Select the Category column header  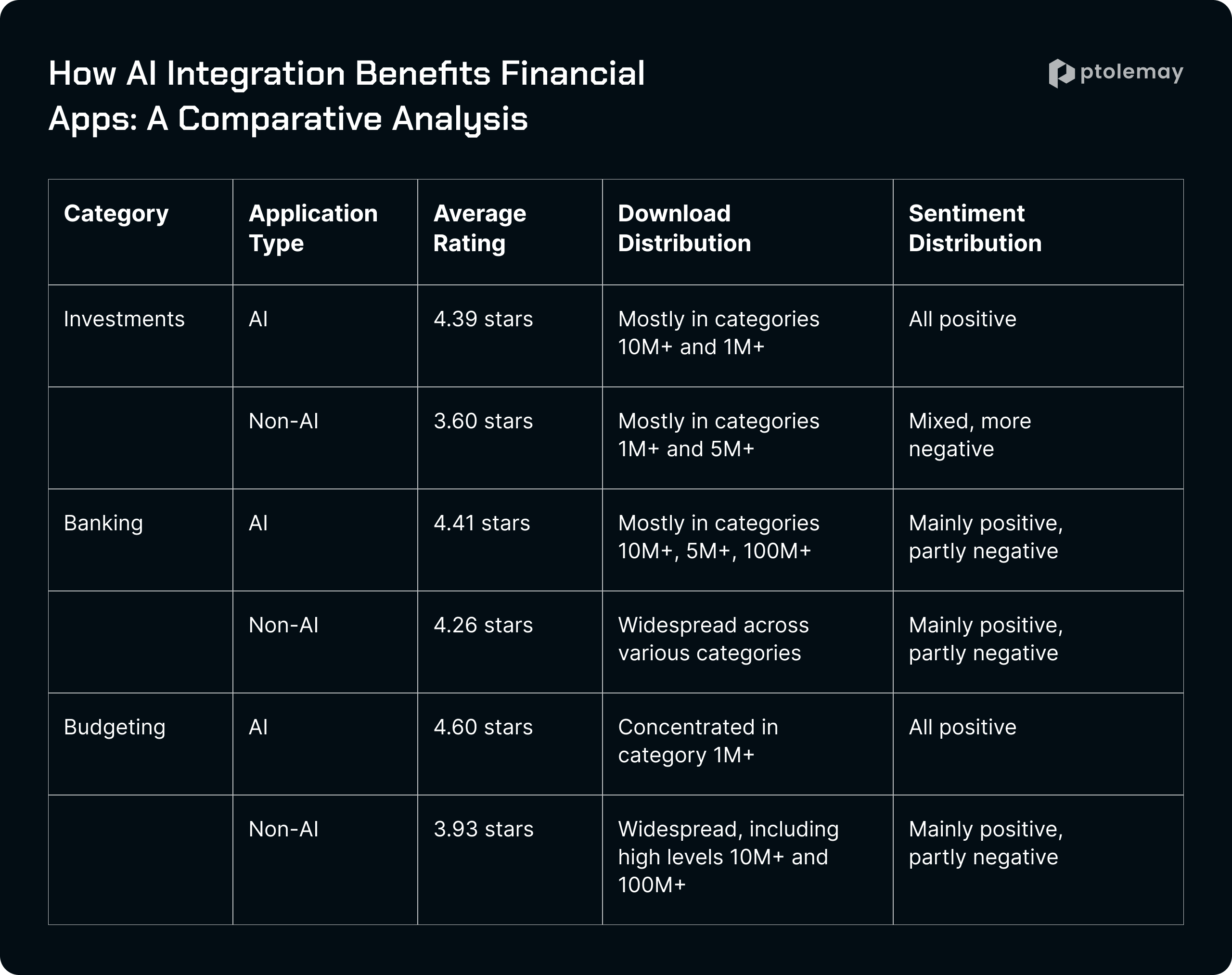tap(141, 232)
